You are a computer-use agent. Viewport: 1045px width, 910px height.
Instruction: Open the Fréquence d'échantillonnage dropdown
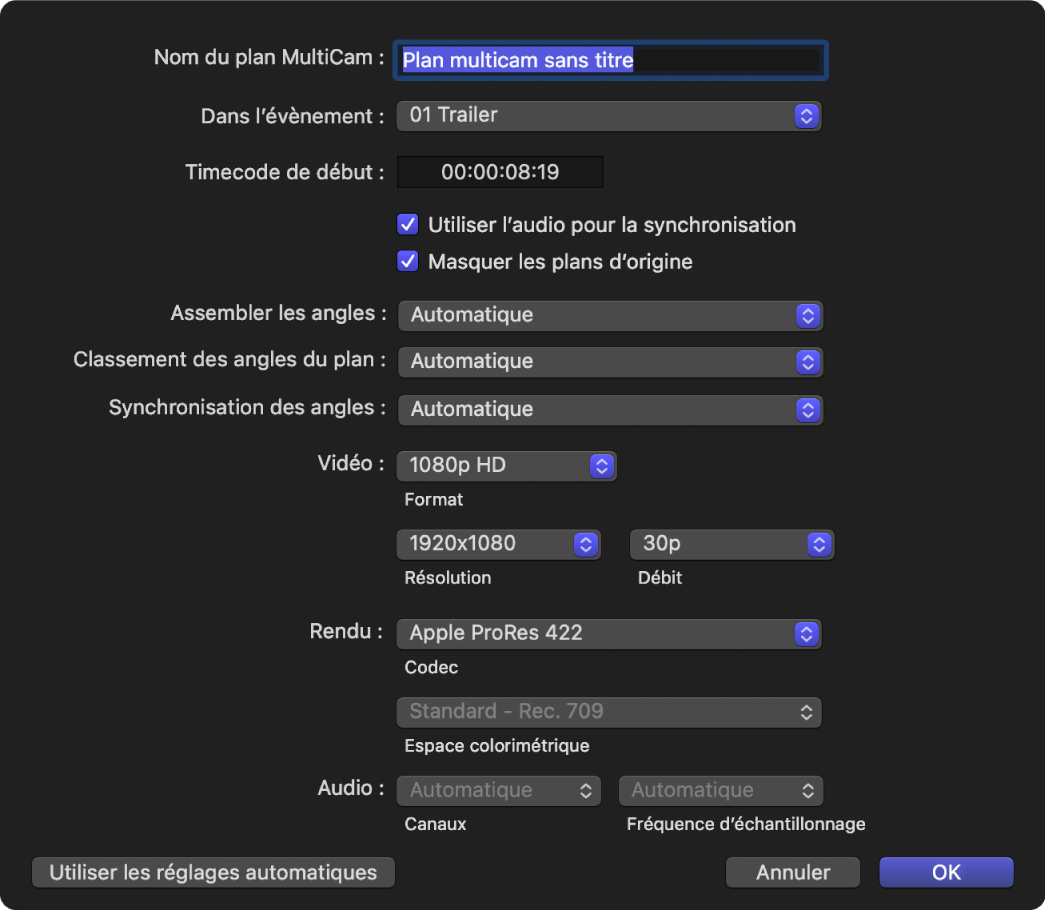click(x=720, y=790)
